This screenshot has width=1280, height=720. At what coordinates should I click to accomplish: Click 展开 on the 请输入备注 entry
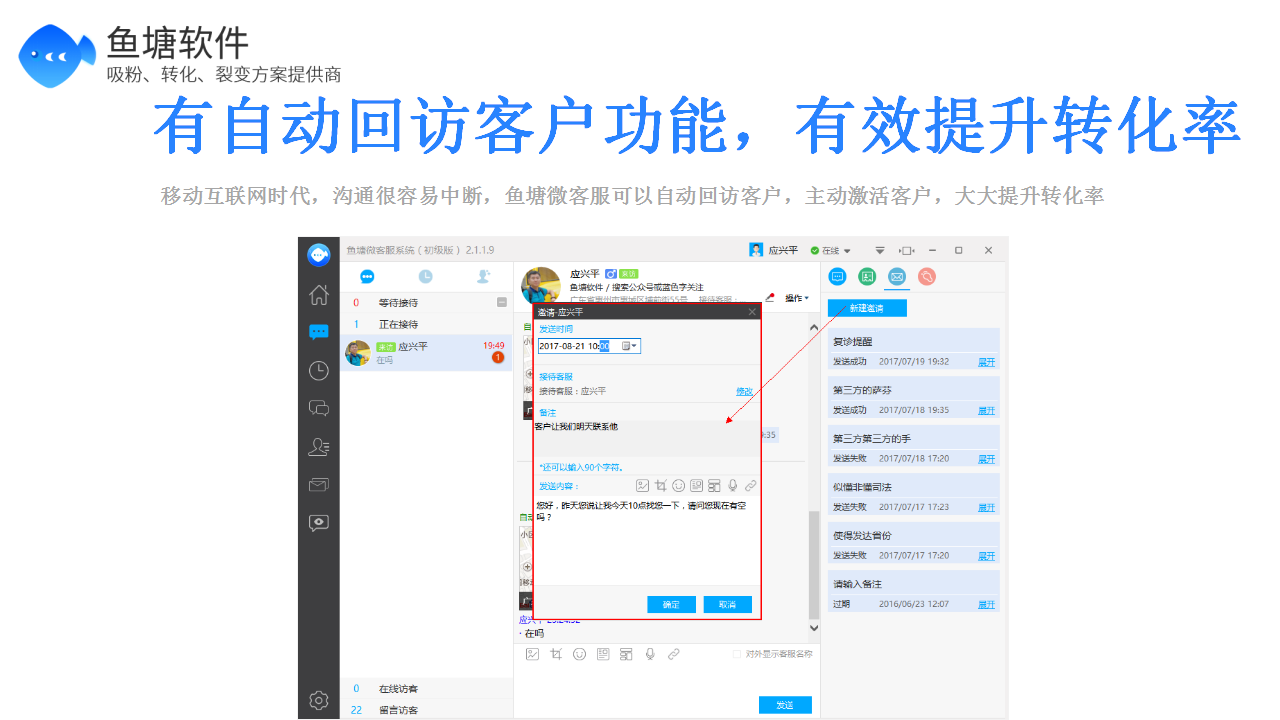[986, 604]
